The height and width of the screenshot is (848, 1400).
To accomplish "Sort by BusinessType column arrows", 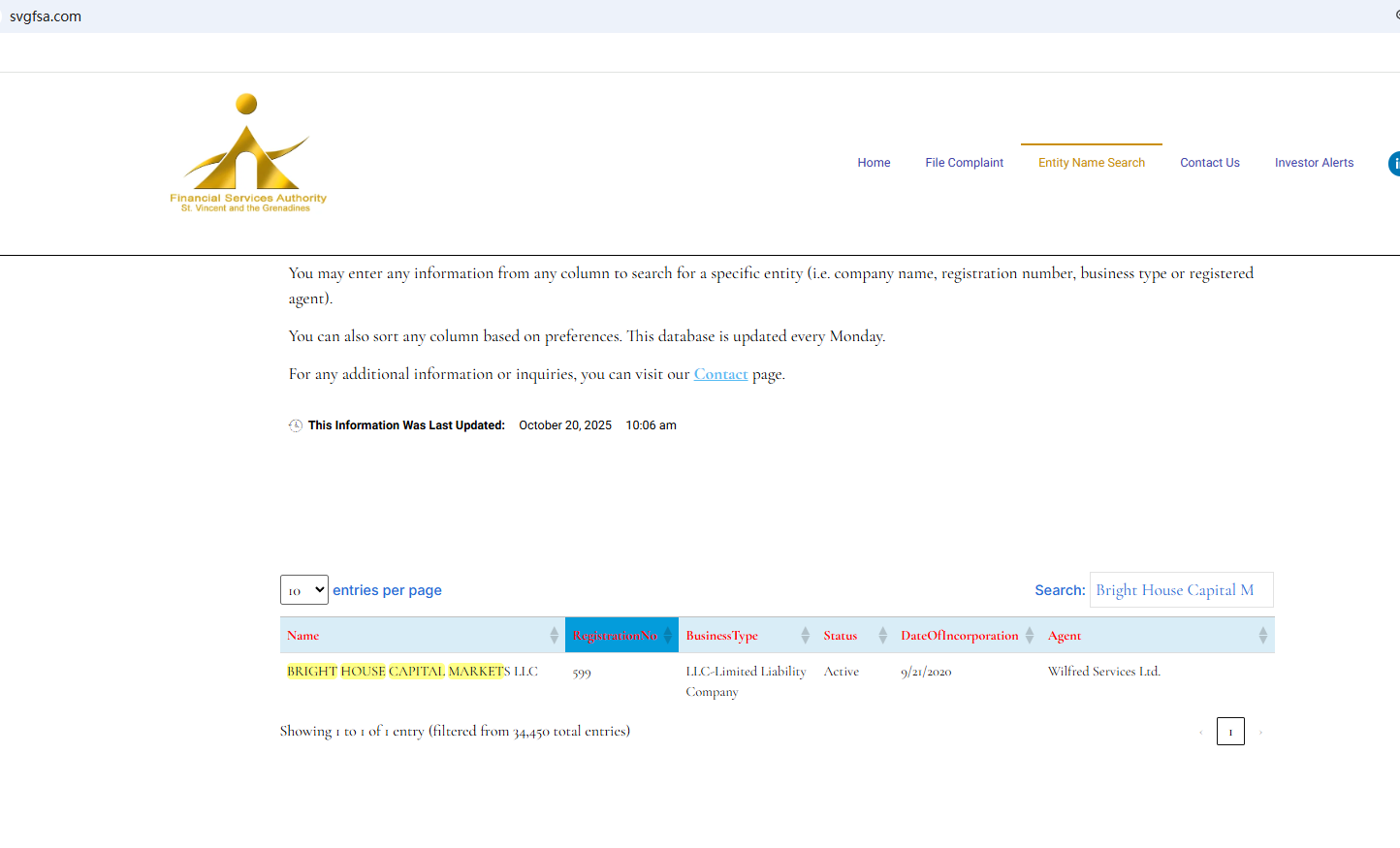I will point(805,636).
